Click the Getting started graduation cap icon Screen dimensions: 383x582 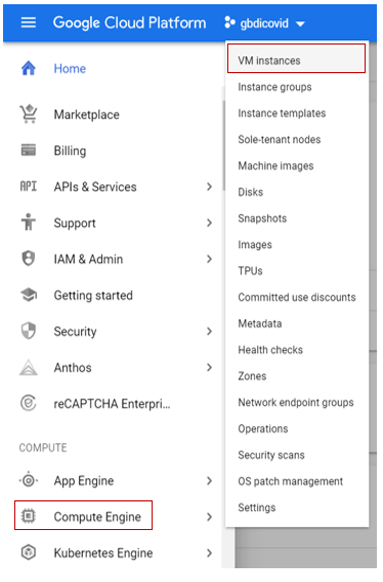(28, 295)
